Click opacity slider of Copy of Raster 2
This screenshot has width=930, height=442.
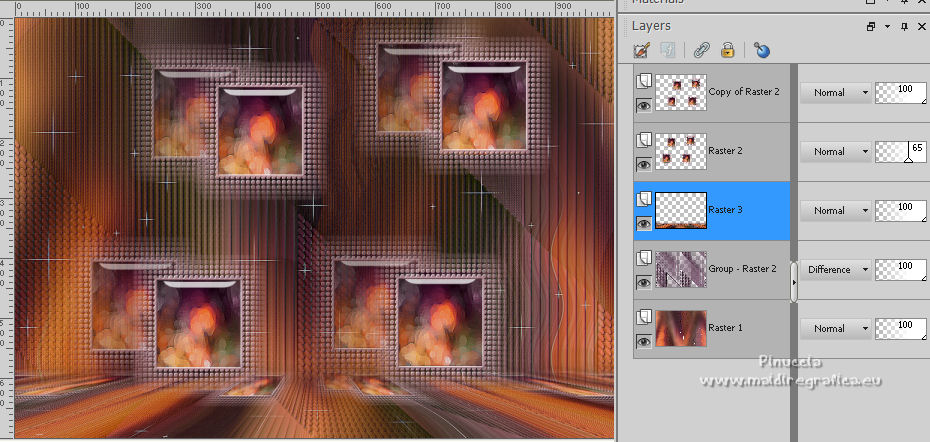click(x=901, y=93)
